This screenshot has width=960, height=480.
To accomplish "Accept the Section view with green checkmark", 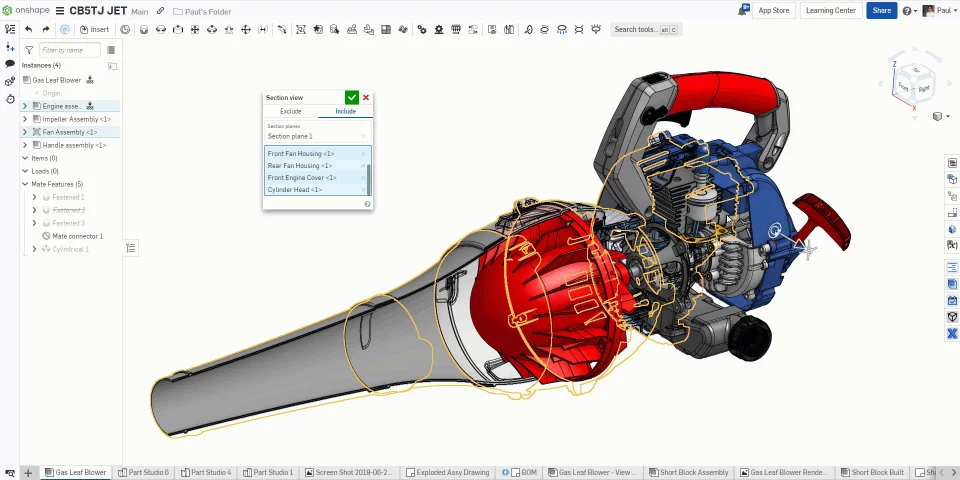I will click(x=351, y=97).
